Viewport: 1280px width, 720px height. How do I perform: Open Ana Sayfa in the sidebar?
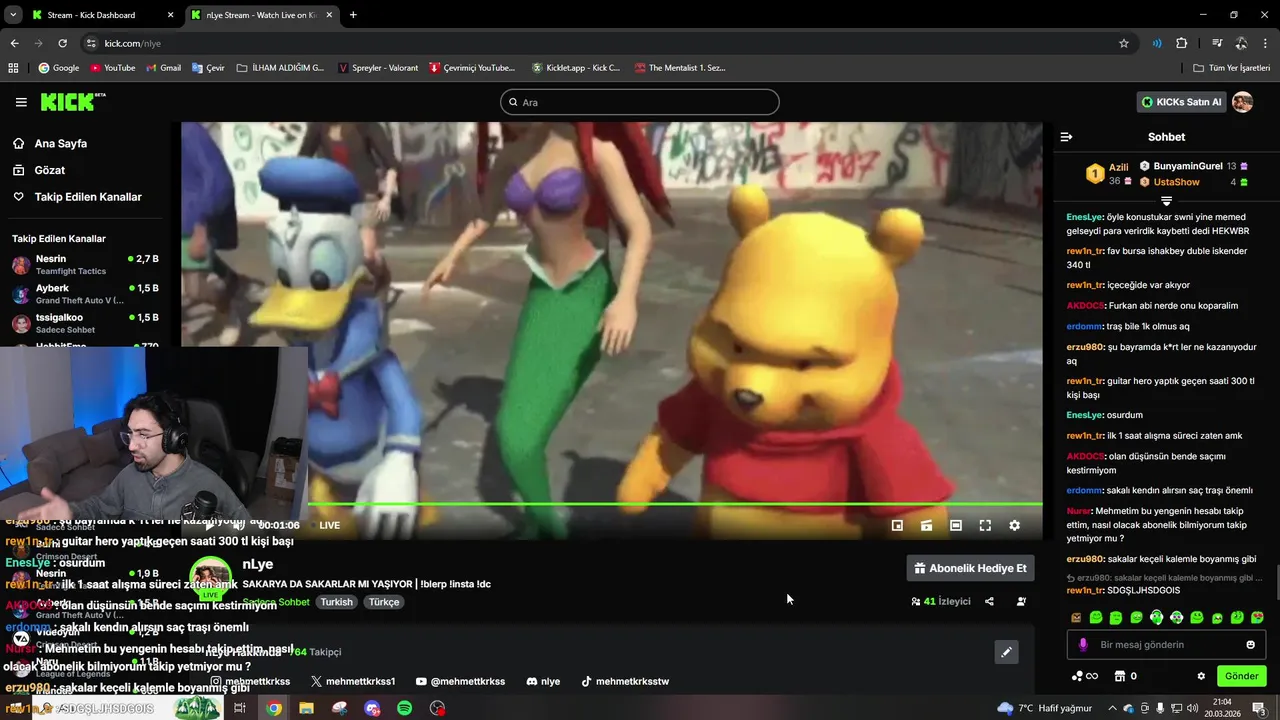pyautogui.click(x=60, y=143)
